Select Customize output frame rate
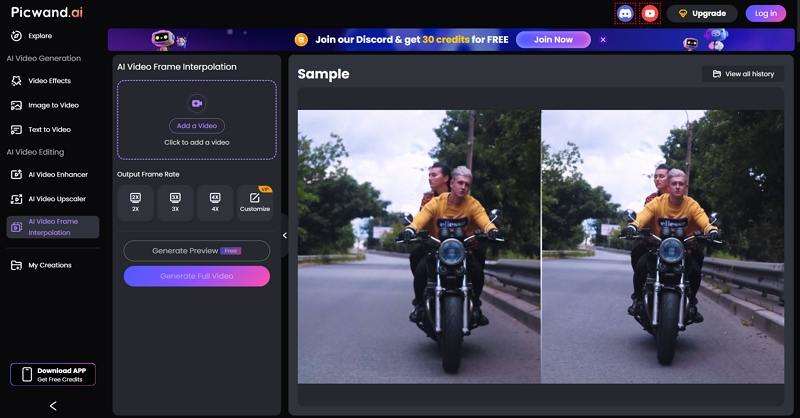800x418 pixels. [x=255, y=203]
